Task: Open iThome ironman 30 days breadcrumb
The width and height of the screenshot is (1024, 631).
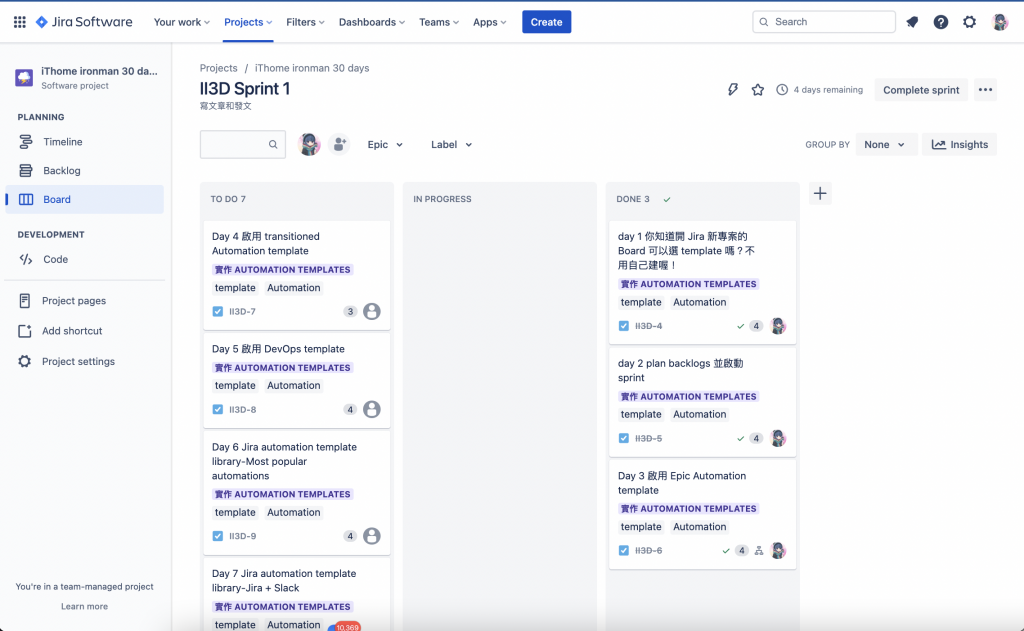Action: coord(312,68)
